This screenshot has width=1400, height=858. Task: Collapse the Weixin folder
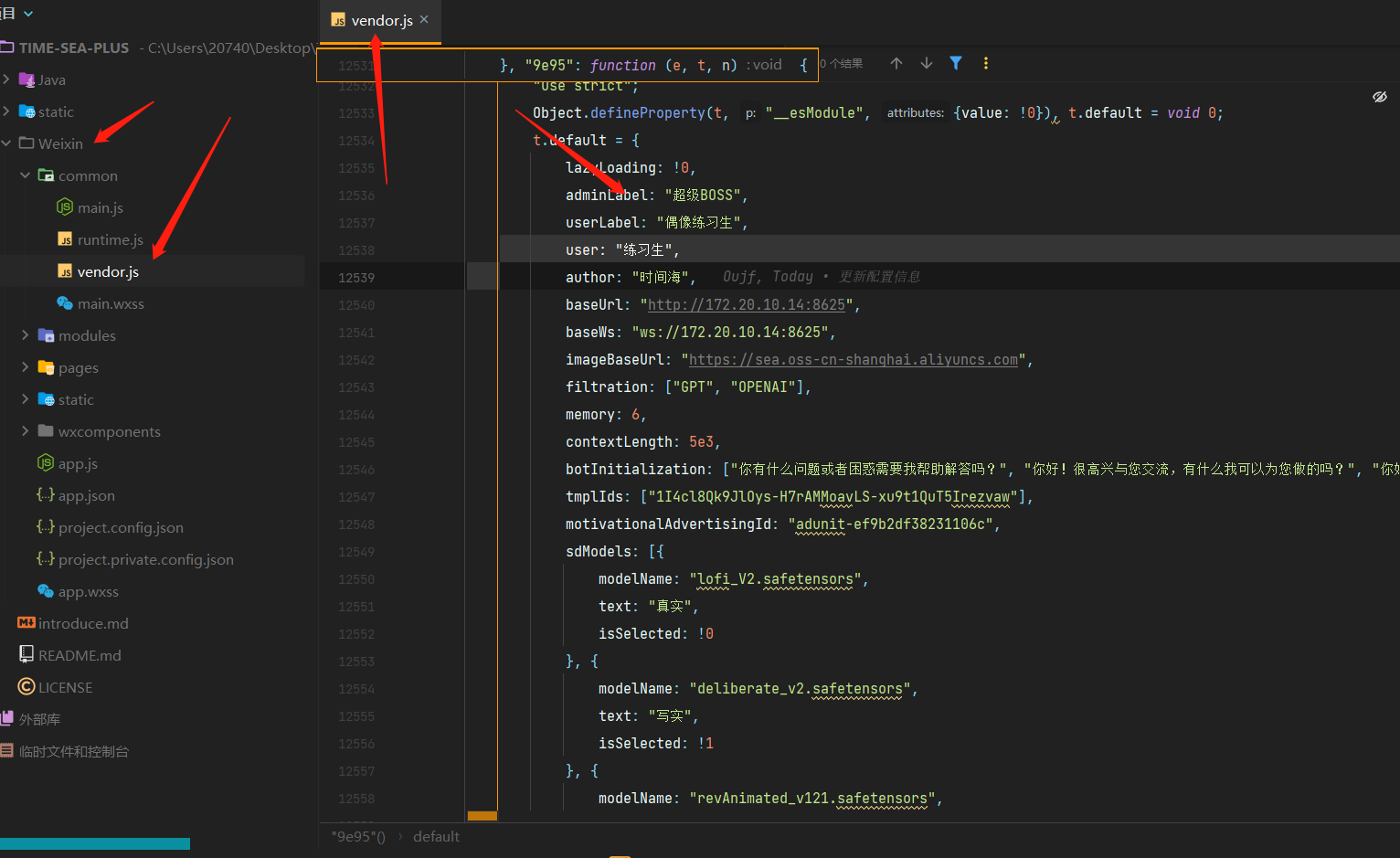tap(6, 143)
